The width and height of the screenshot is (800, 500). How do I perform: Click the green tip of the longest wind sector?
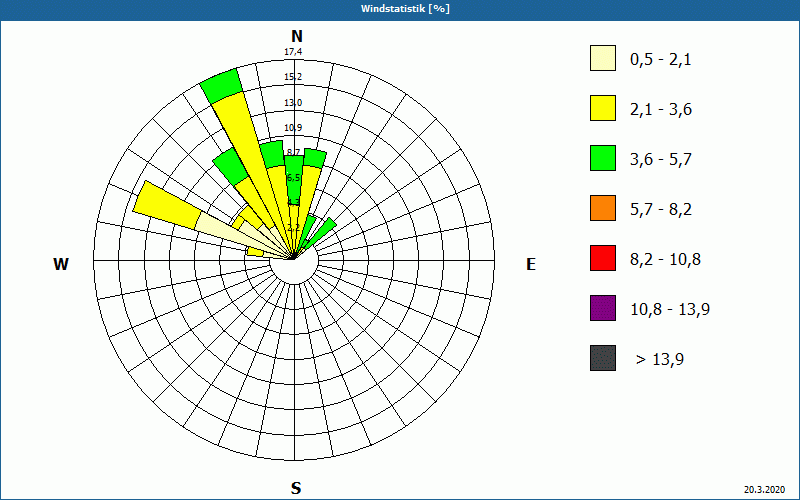220,86
